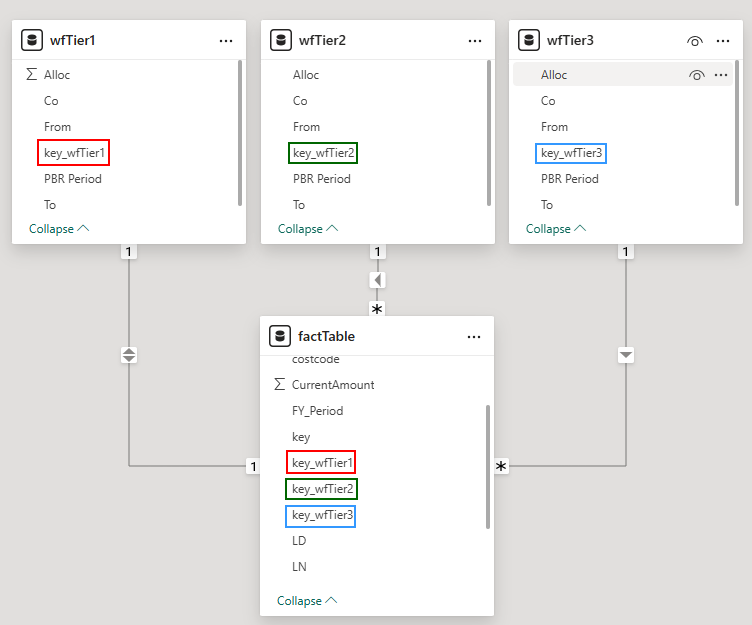Click the wfTier1 table database icon

click(x=32, y=40)
